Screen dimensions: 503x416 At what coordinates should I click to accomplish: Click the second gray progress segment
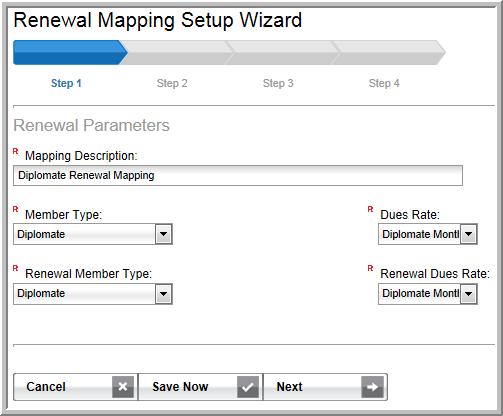click(177, 52)
